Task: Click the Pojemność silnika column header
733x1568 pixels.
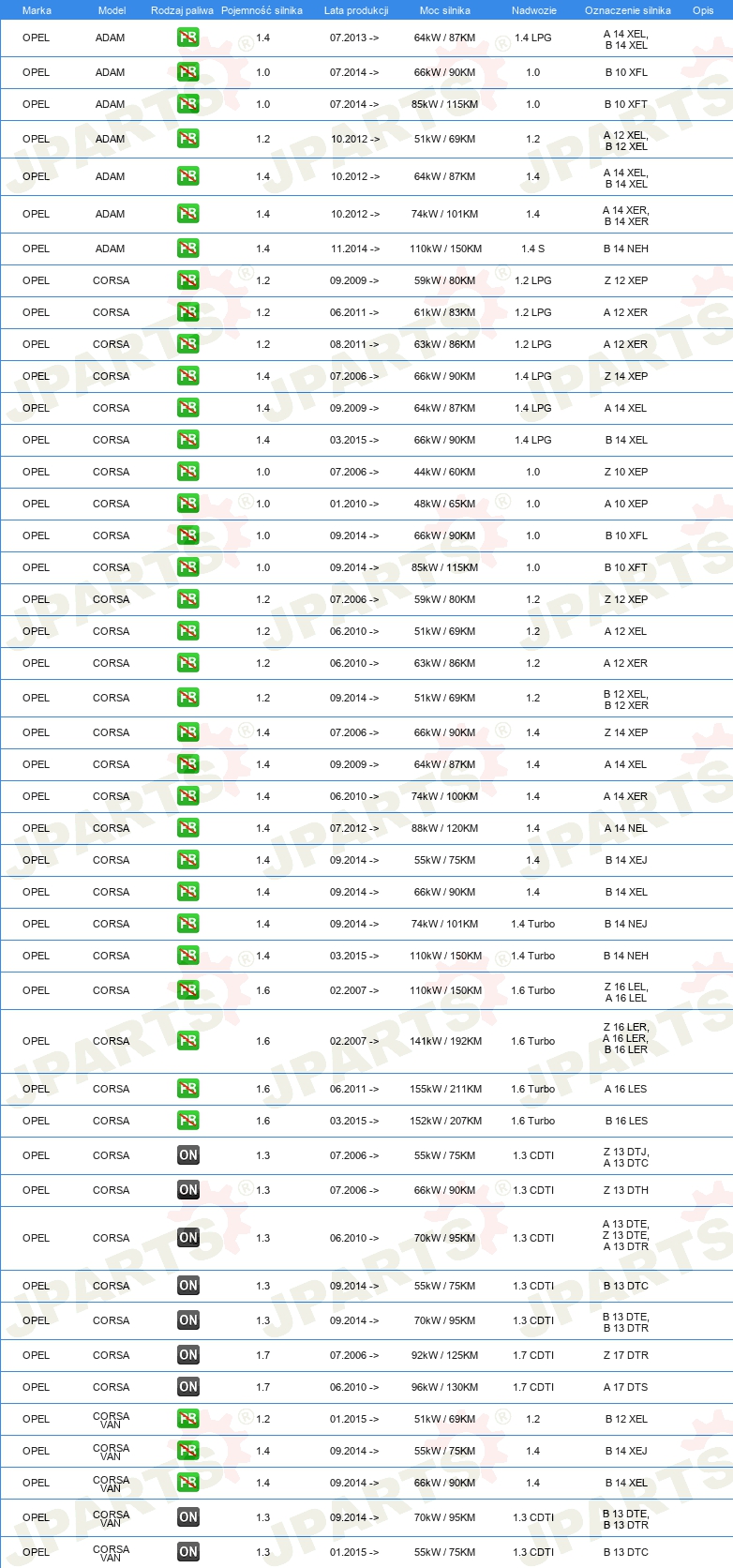Action: pos(262,10)
